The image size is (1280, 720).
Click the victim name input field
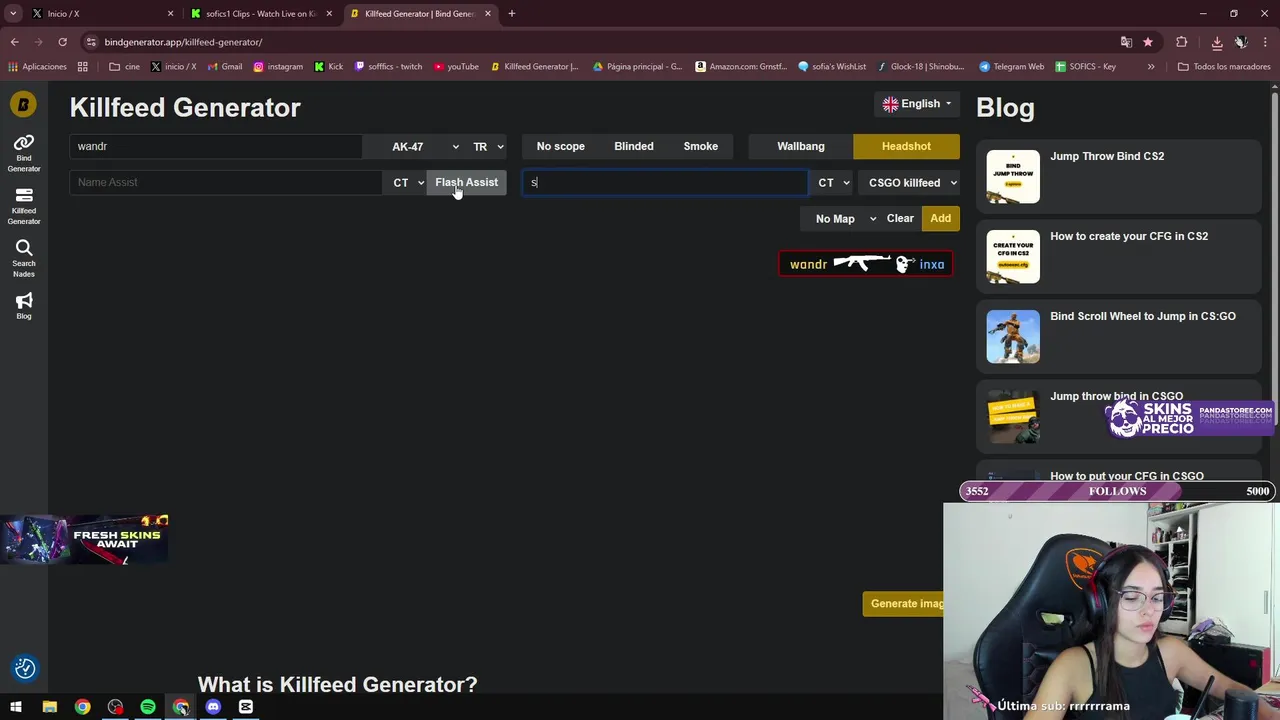665,182
